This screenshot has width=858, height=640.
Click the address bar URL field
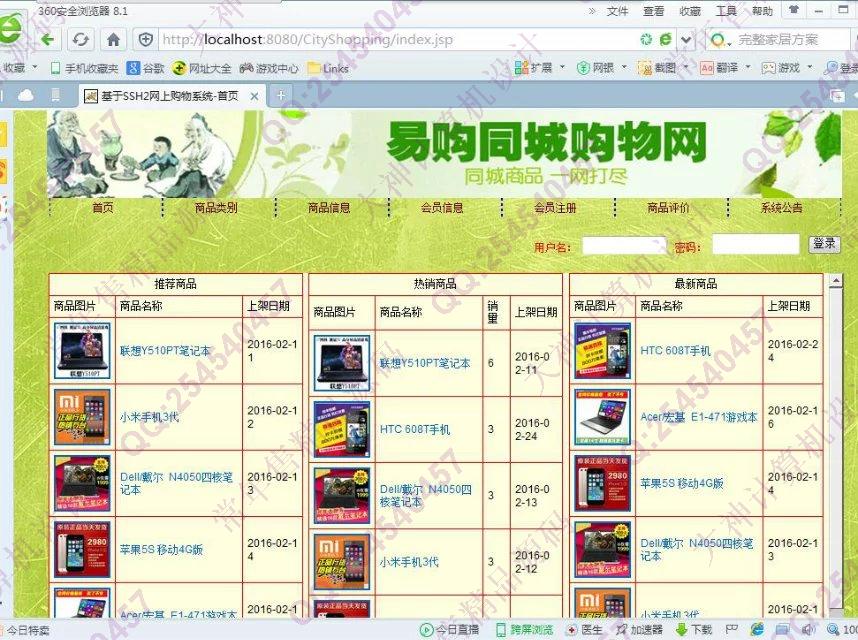click(399, 39)
